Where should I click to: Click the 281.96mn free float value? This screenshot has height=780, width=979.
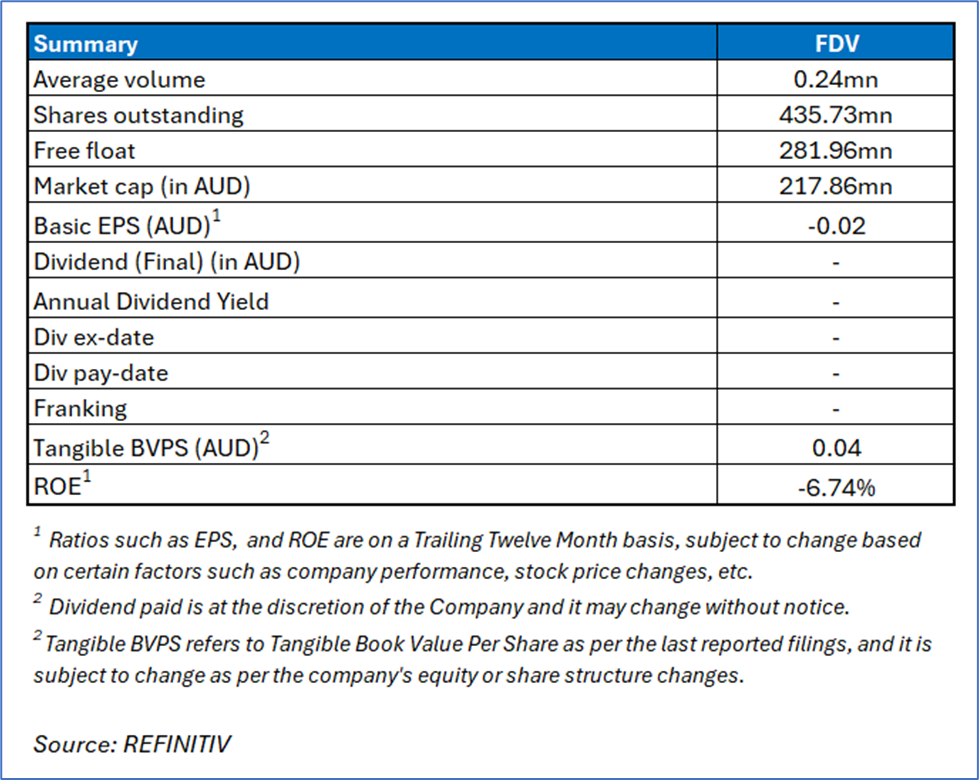pyautogui.click(x=835, y=151)
